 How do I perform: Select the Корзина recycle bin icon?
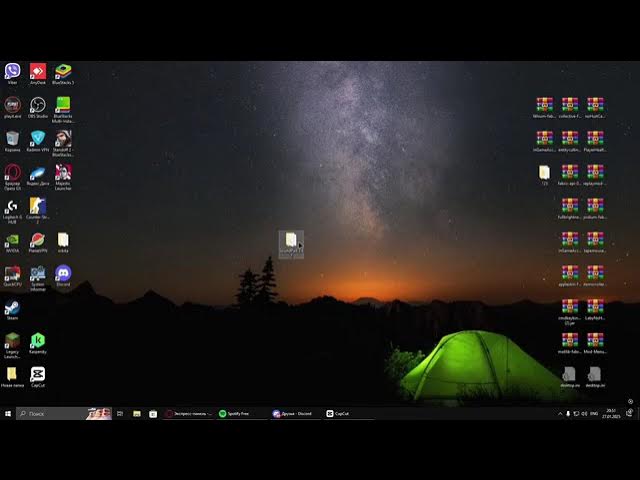click(12, 141)
